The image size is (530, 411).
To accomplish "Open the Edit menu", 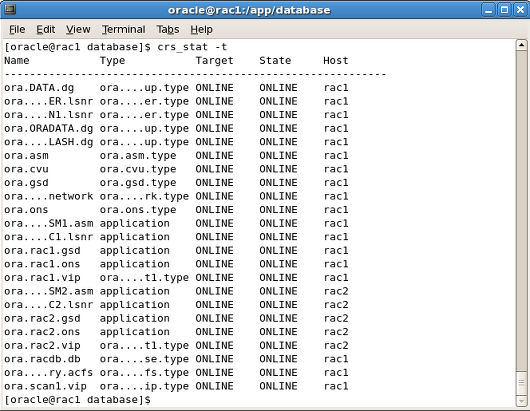I will [x=46, y=29].
